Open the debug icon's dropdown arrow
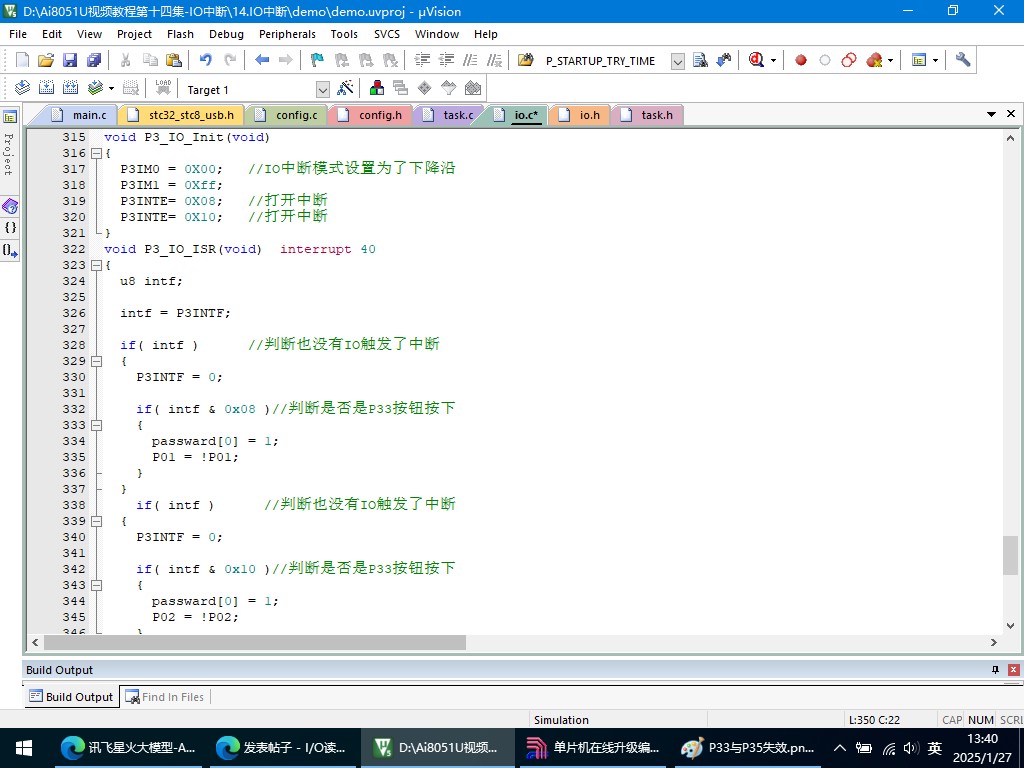This screenshot has width=1024, height=768. [773, 61]
